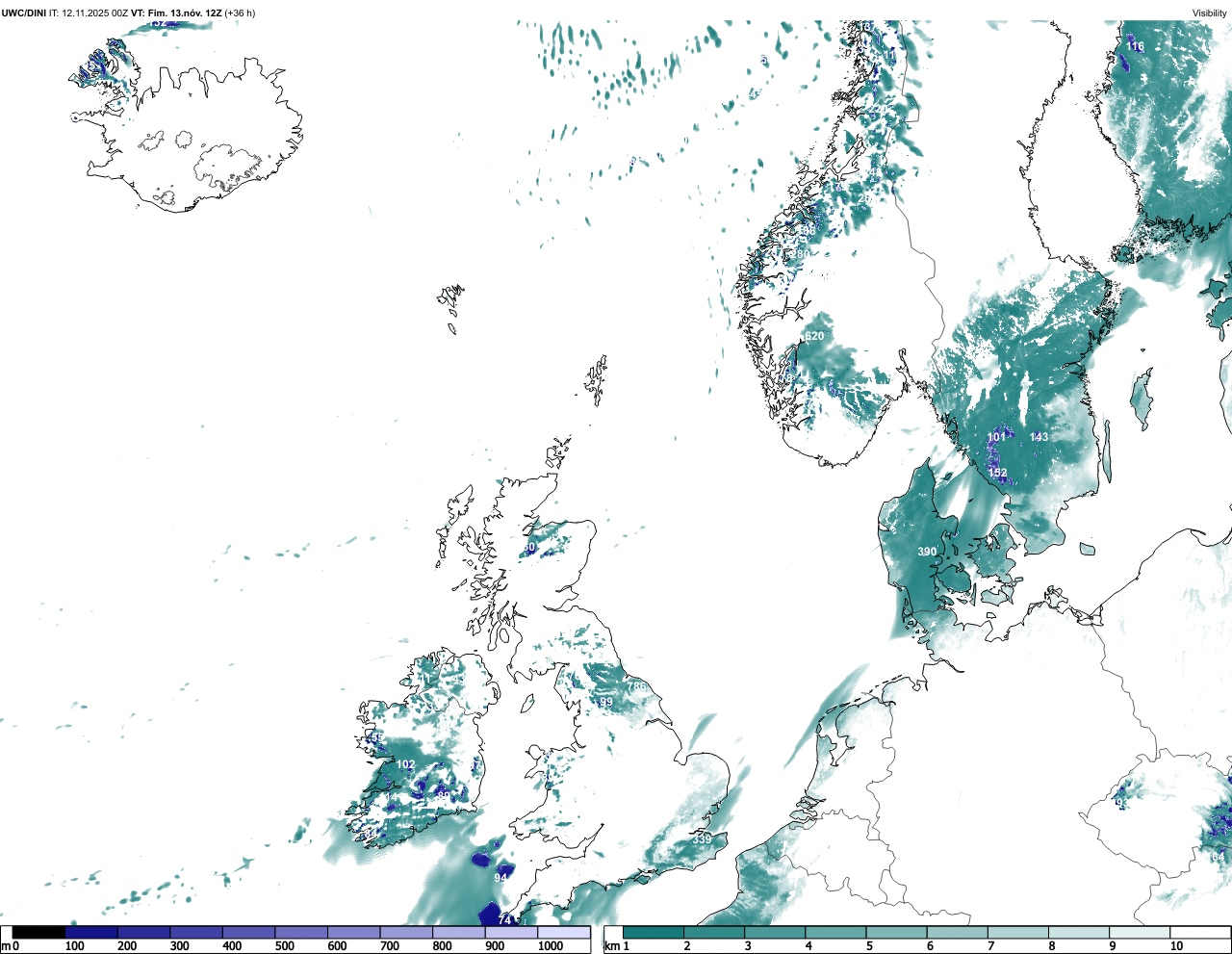Click the '102' value over Ireland
The height and width of the screenshot is (954, 1232).
[406, 765]
